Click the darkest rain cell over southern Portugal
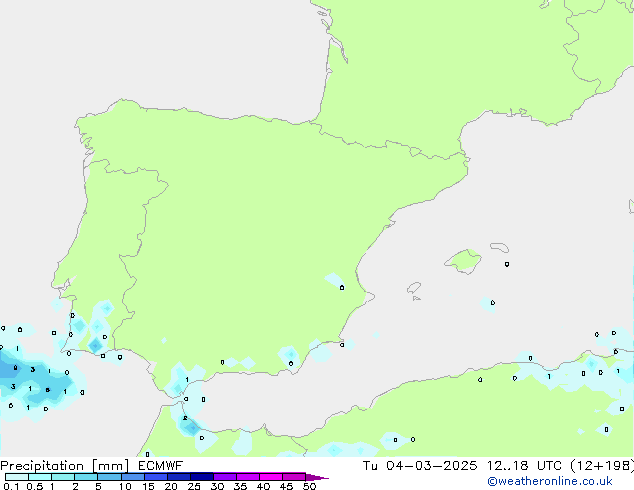The height and width of the screenshot is (490, 634). (x=95, y=345)
